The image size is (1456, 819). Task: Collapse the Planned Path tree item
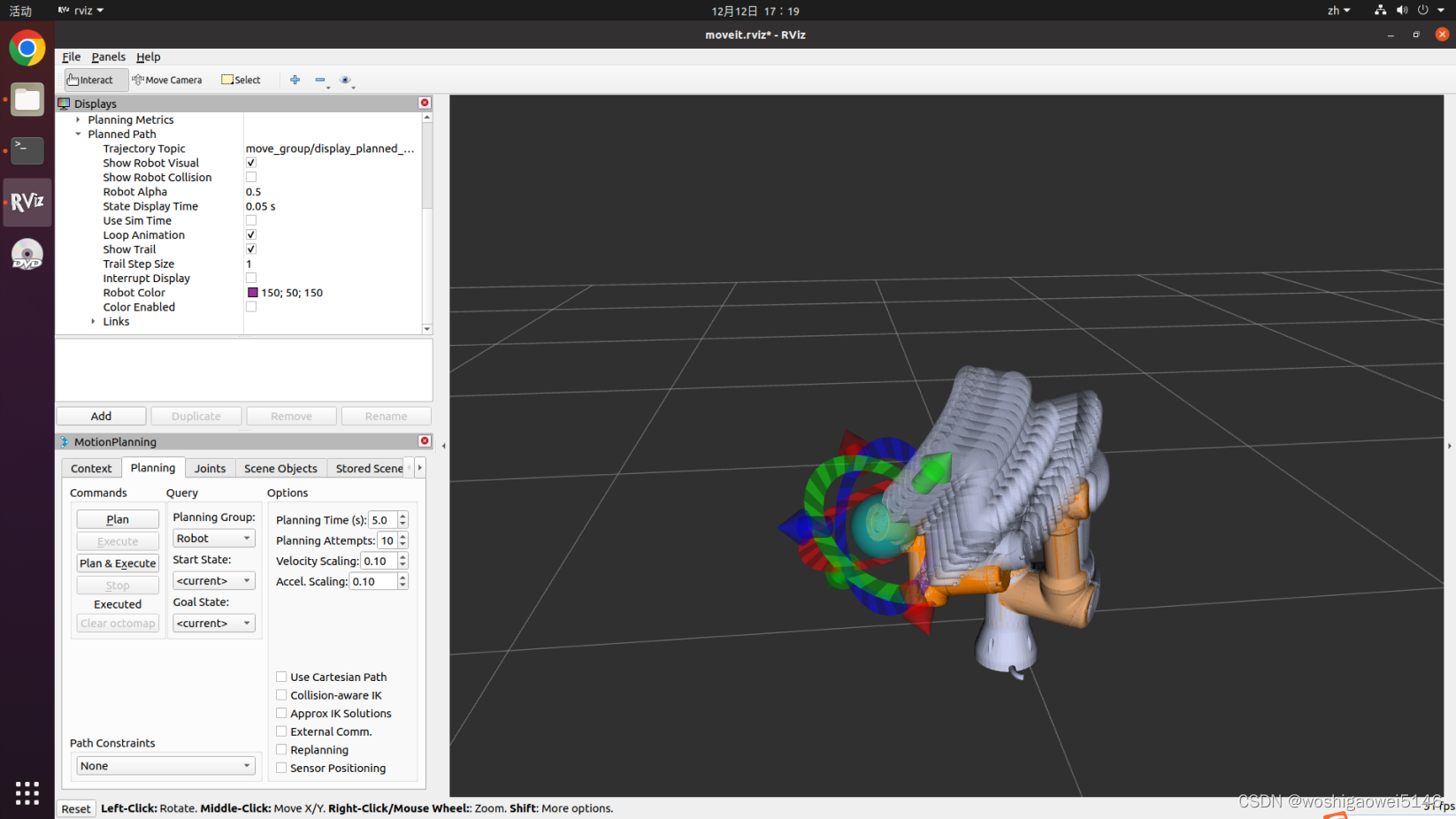78,134
